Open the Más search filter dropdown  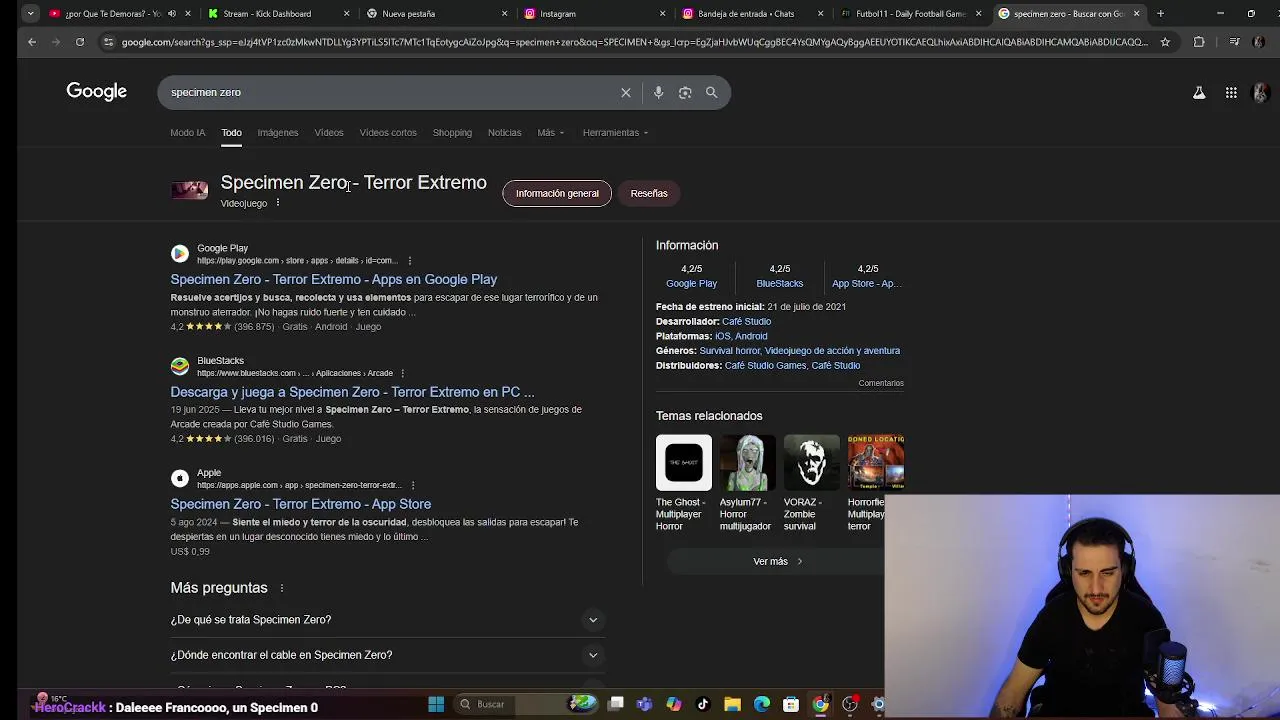(551, 132)
